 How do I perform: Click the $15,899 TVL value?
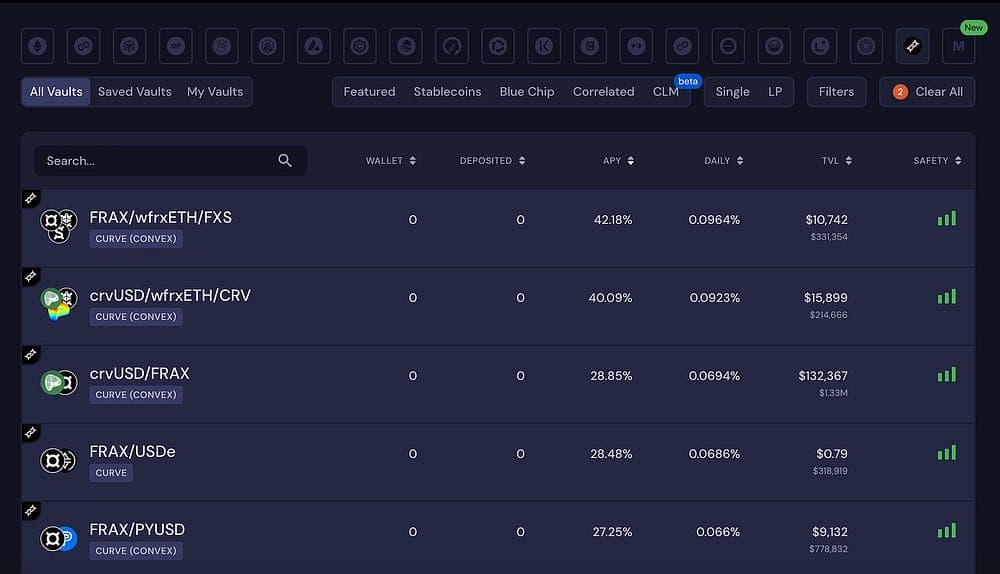[x=825, y=298]
